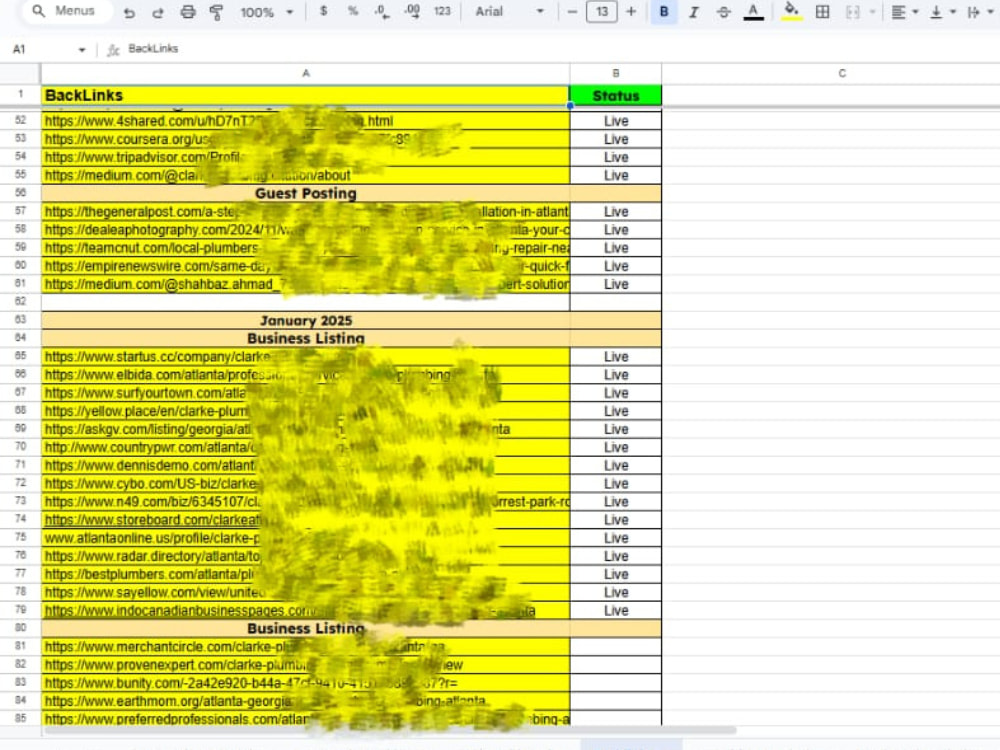Open the startus.cc company link cell

[x=305, y=357]
